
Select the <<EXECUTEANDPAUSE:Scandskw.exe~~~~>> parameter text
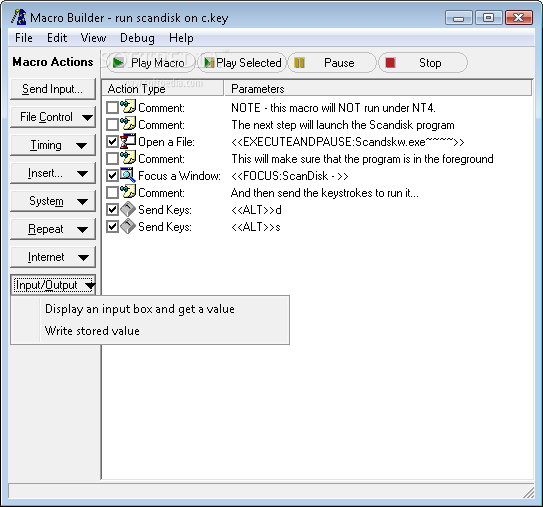coord(348,142)
